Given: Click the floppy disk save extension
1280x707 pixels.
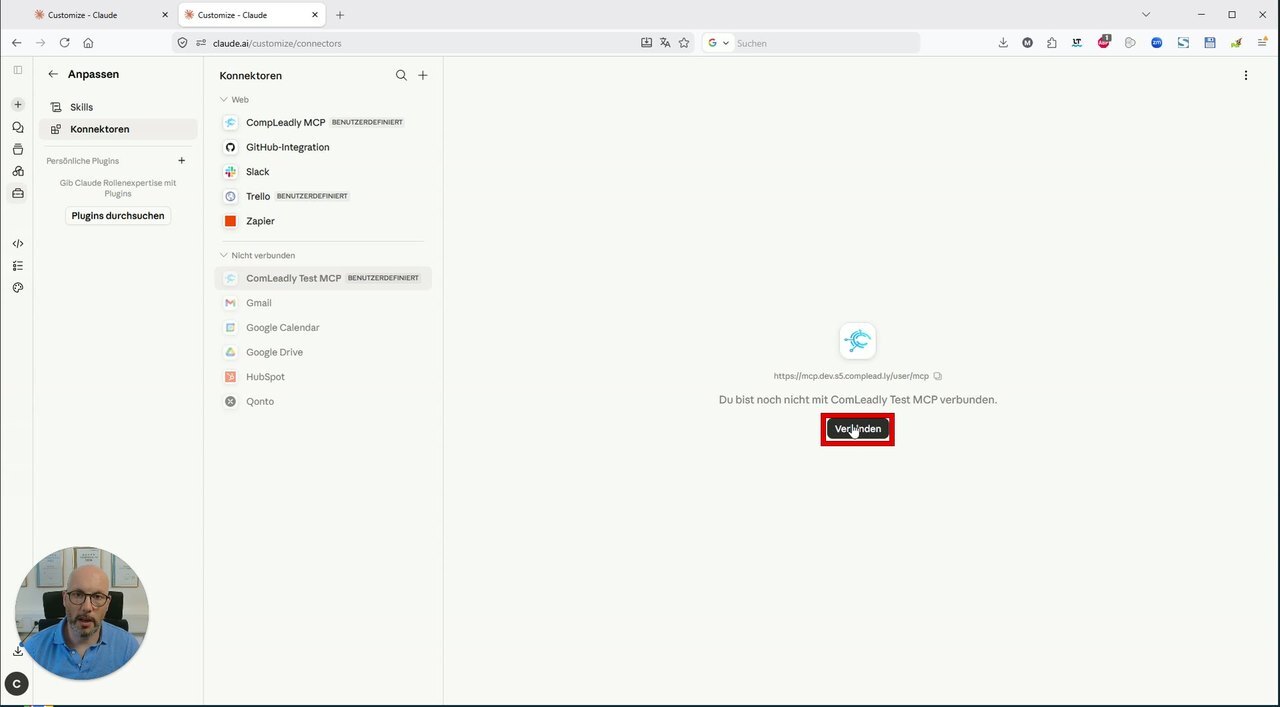Looking at the screenshot, I should point(1210,43).
